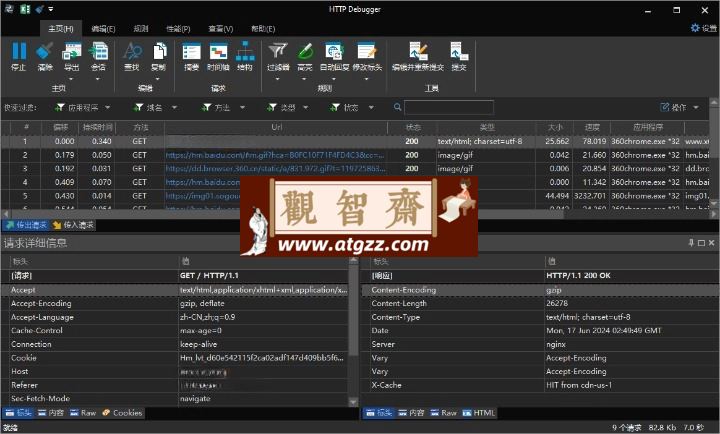This screenshot has width=720, height=434.
Task: Open request Cookies tab
Action: [x=122, y=413]
